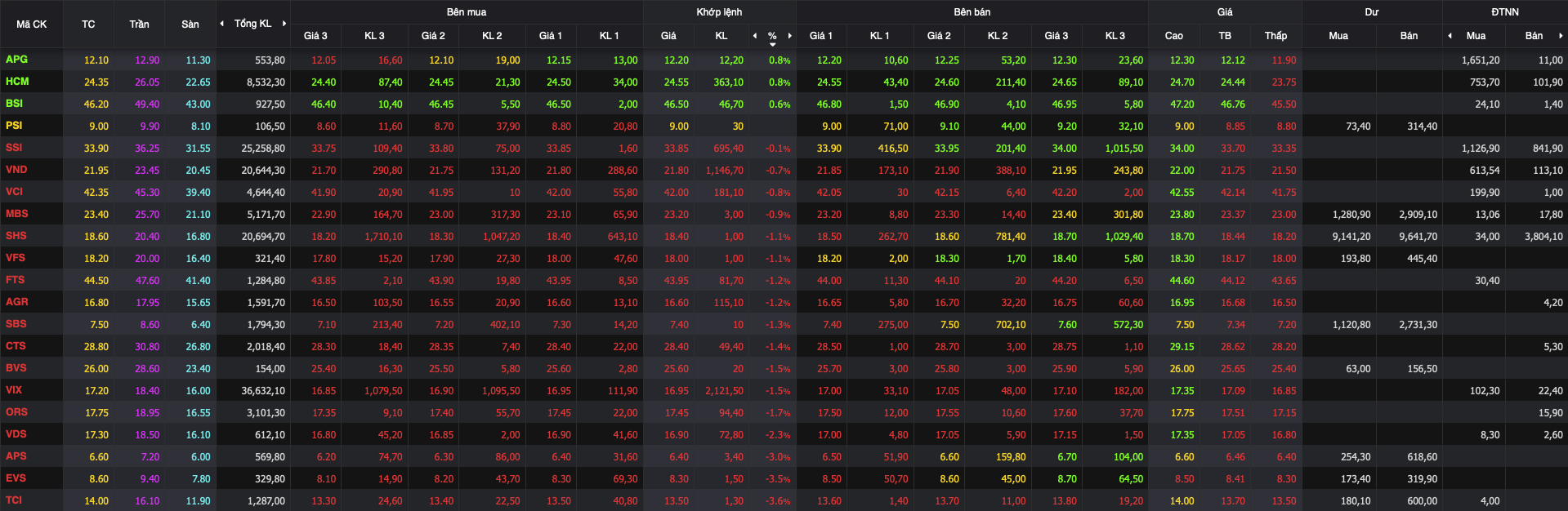Open the TCI stock symbol
This screenshot has height=511, width=1568.
tap(13, 500)
